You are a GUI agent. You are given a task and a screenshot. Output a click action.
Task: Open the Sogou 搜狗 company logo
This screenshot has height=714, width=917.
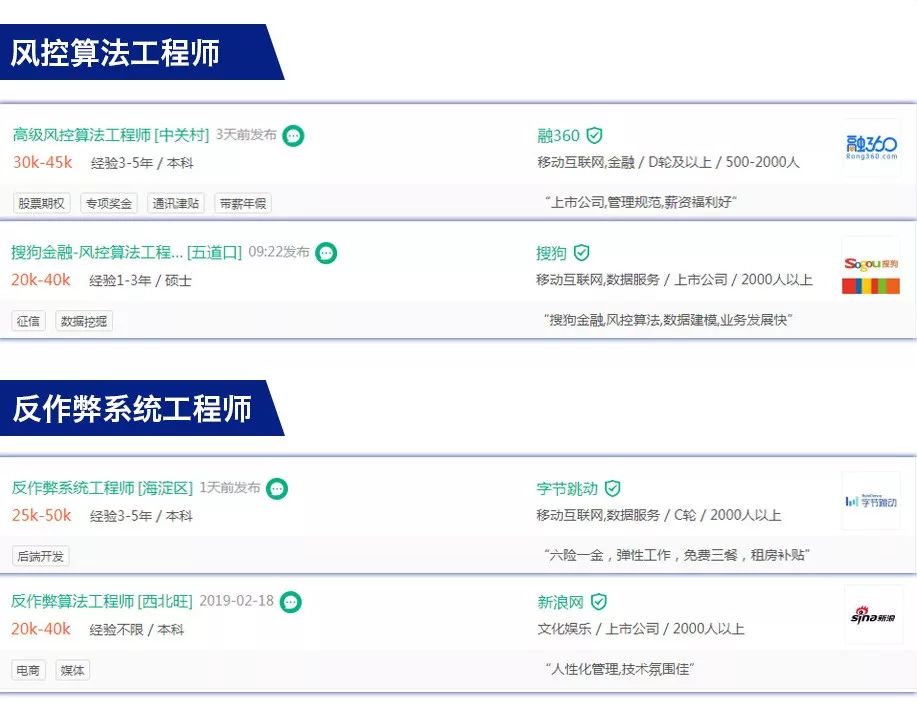click(871, 265)
